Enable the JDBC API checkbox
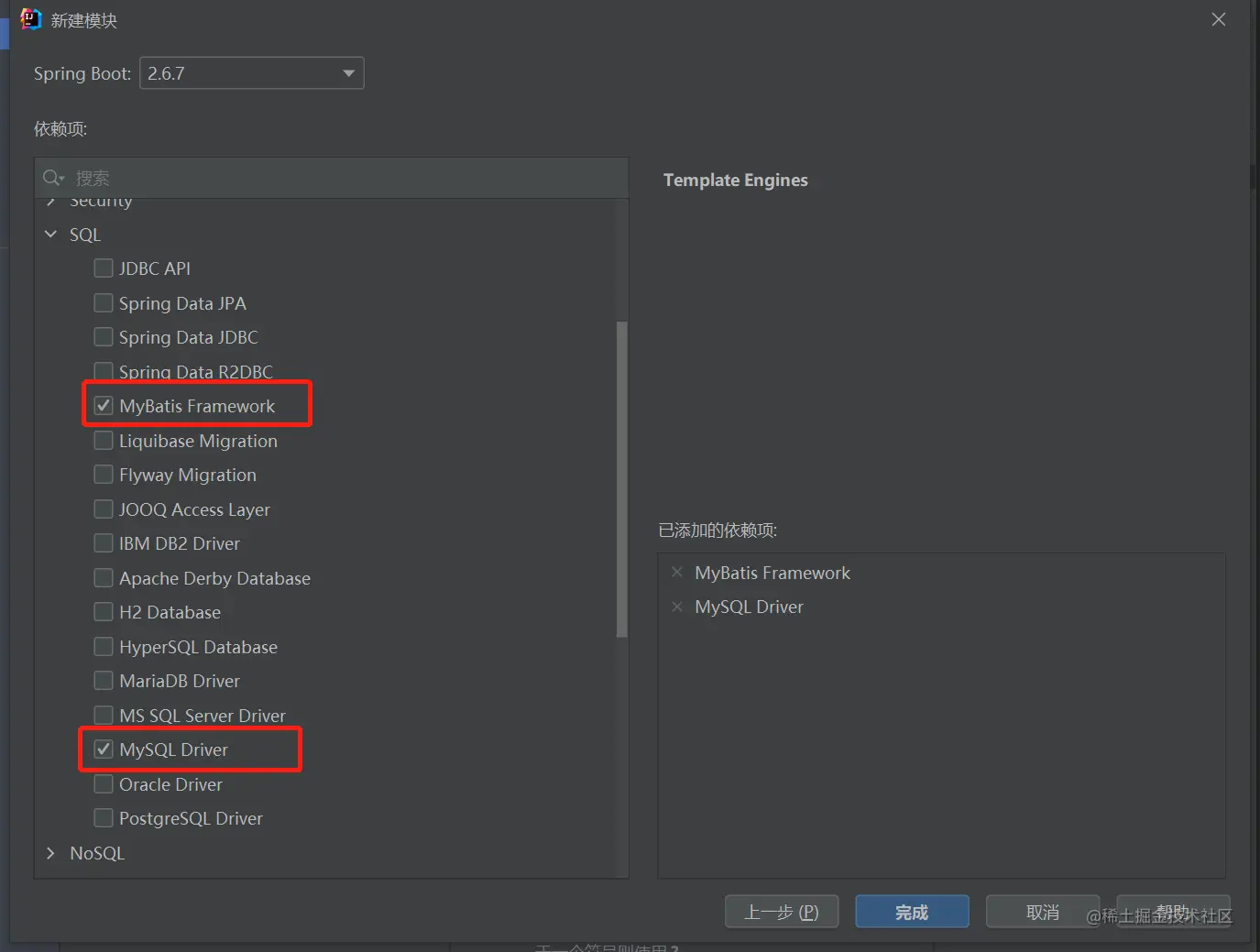The image size is (1260, 952). pyautogui.click(x=104, y=268)
